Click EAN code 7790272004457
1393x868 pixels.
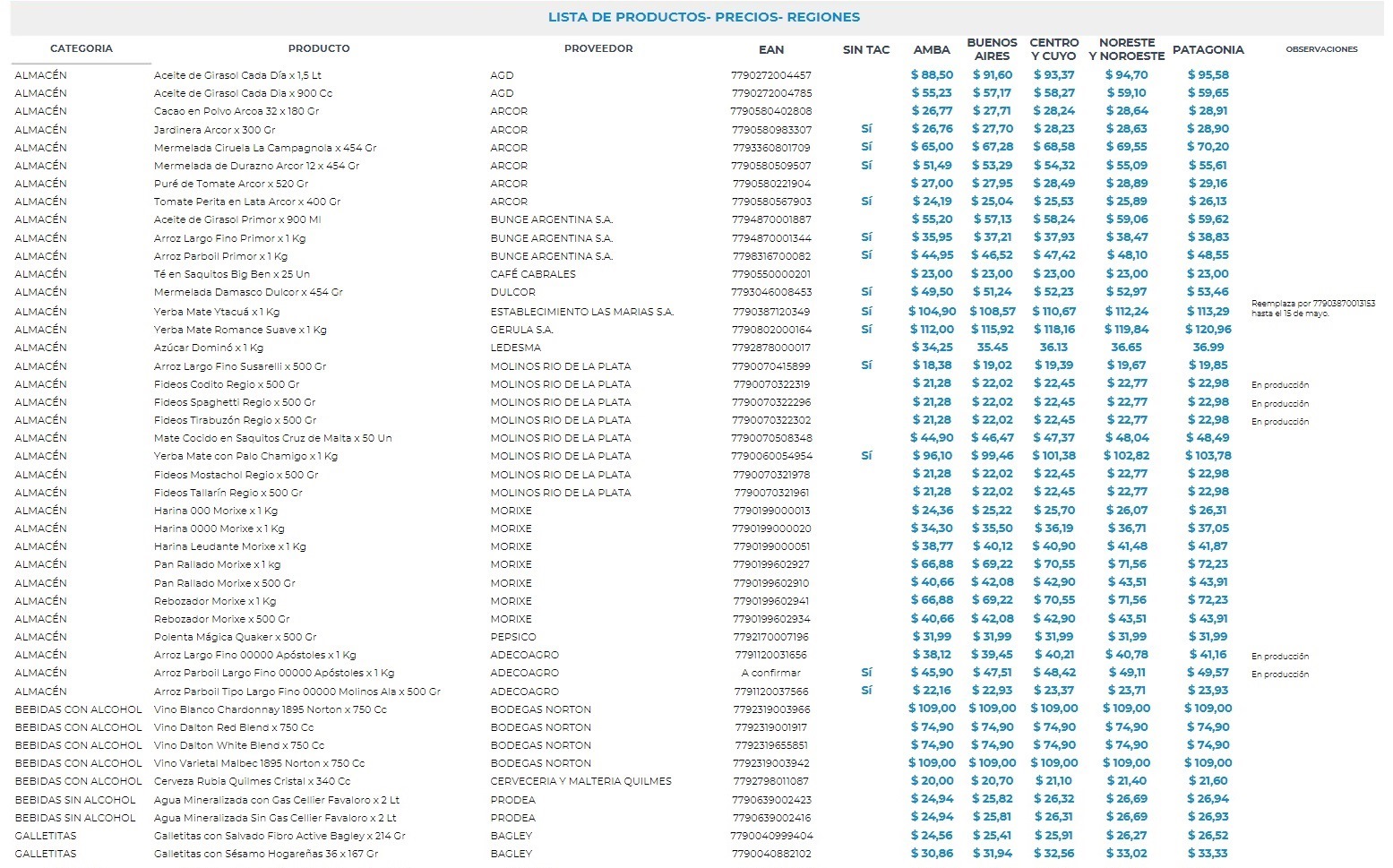[x=771, y=75]
